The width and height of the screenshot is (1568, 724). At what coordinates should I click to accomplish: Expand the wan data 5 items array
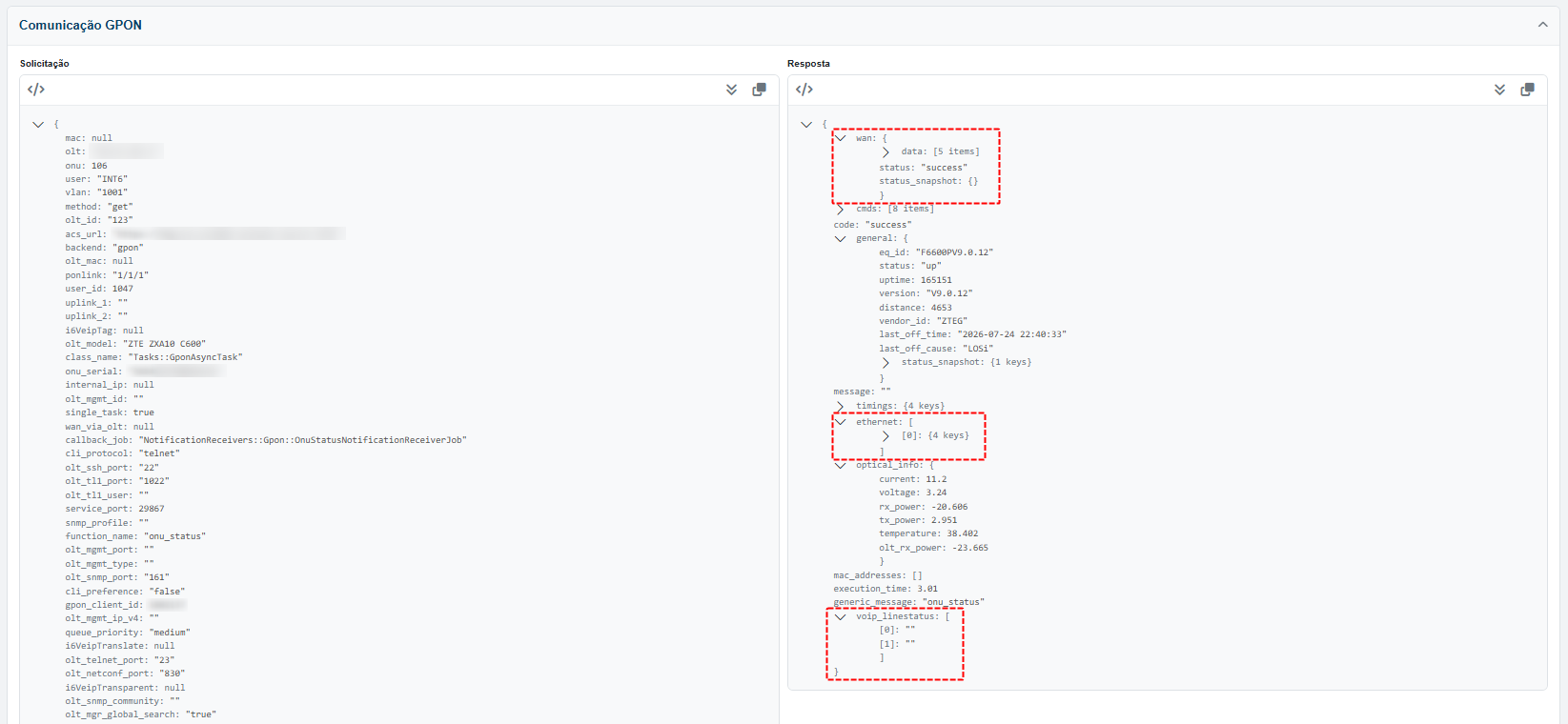(x=886, y=152)
